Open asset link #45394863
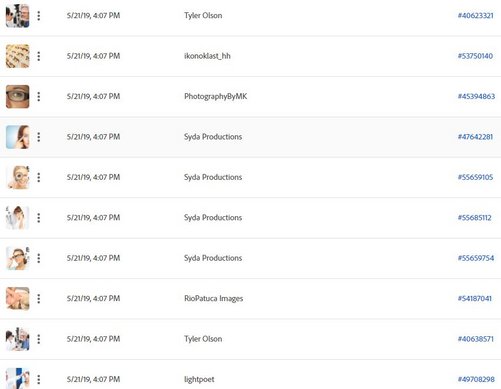 tap(476, 96)
